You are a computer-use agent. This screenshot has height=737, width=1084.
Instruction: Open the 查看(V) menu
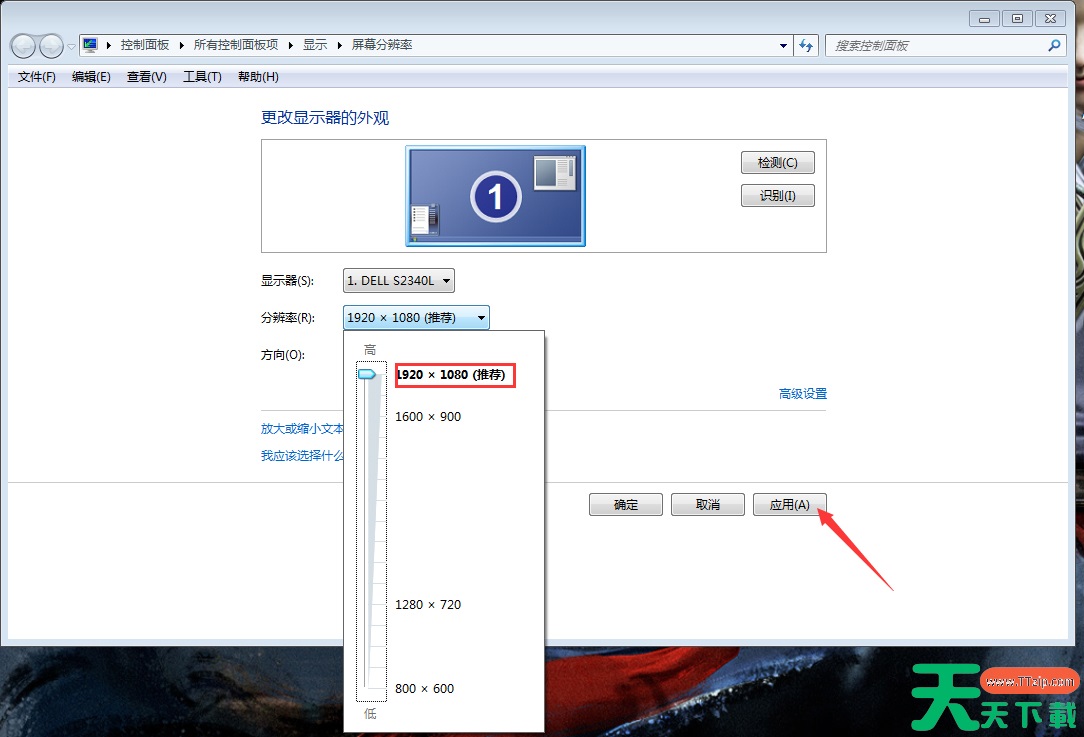[x=146, y=77]
